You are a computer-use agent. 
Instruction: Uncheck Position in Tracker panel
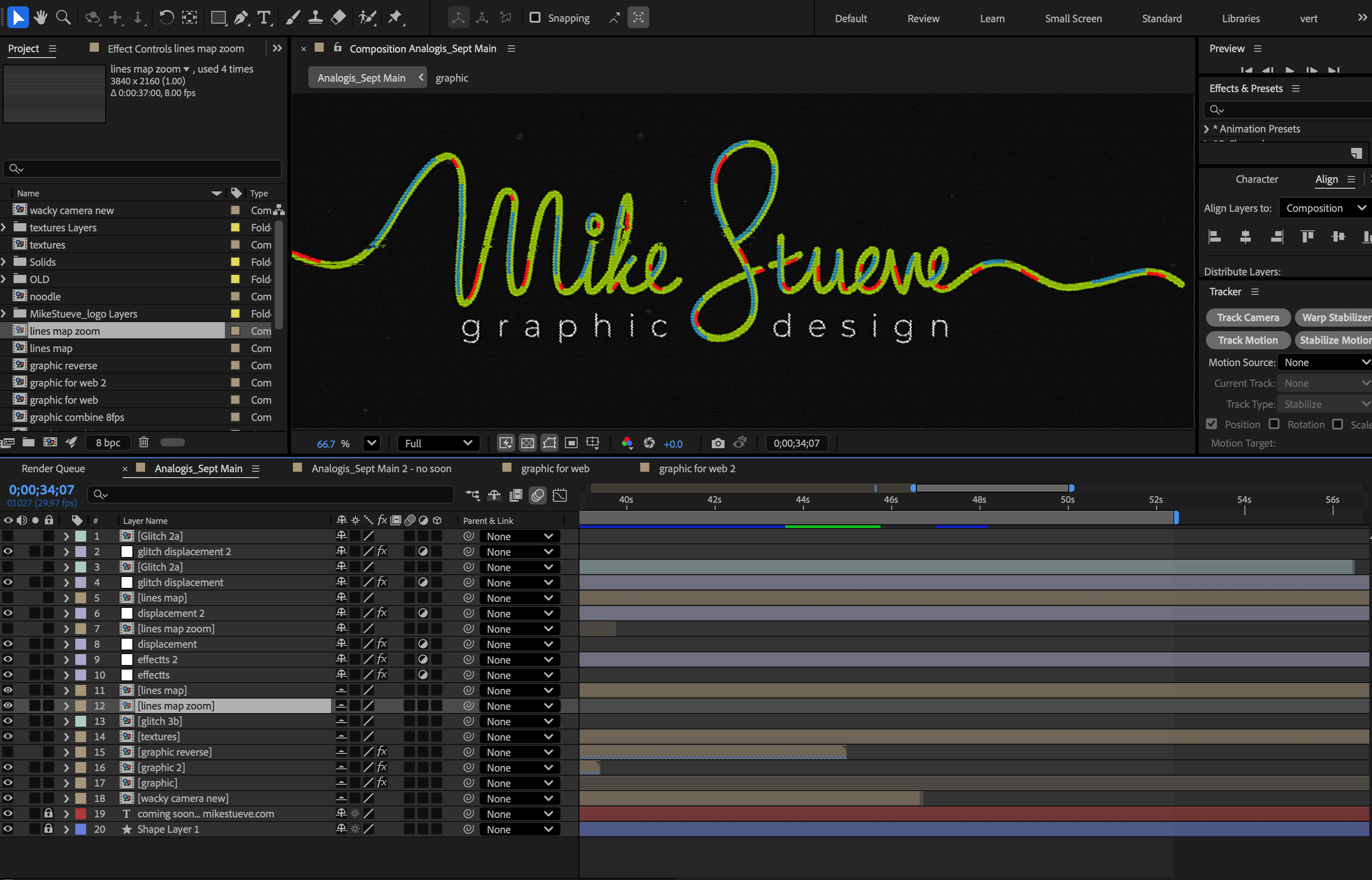coord(1211,424)
